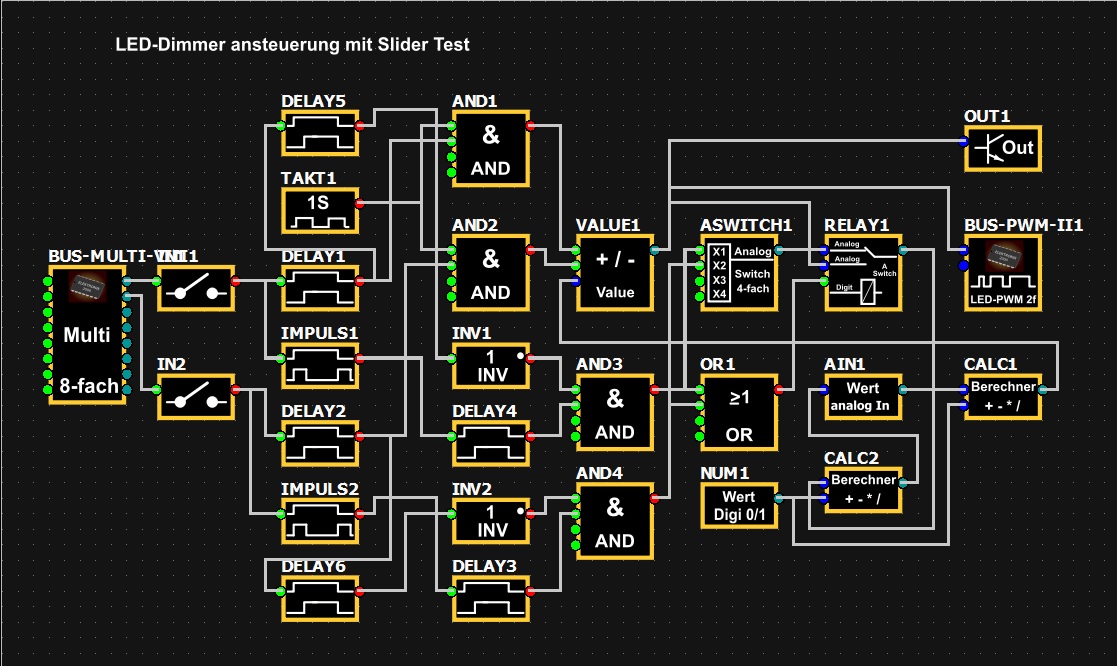Select the CALC2 Berechner block

862,490
